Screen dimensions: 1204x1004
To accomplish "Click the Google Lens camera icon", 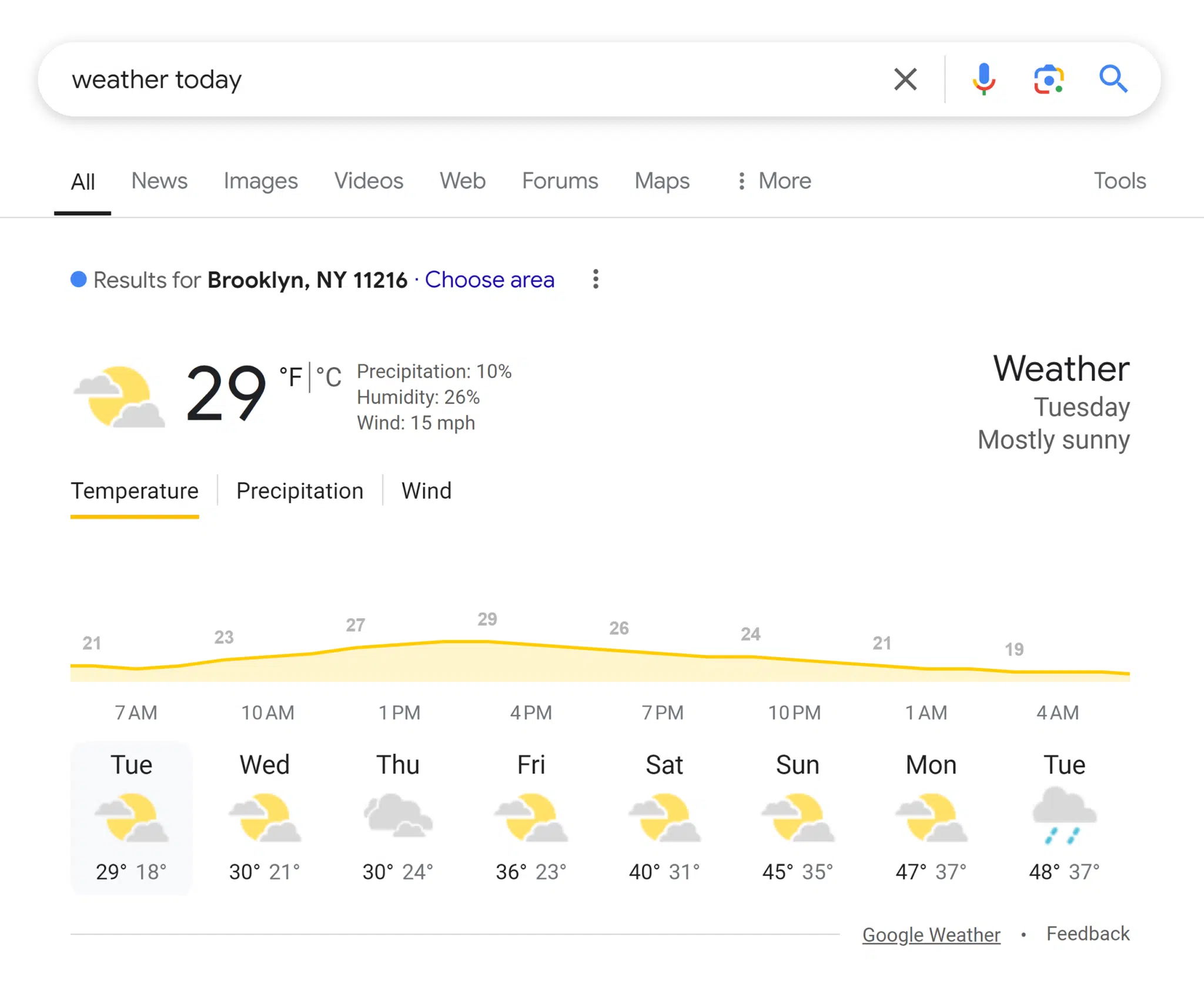I will point(1049,80).
